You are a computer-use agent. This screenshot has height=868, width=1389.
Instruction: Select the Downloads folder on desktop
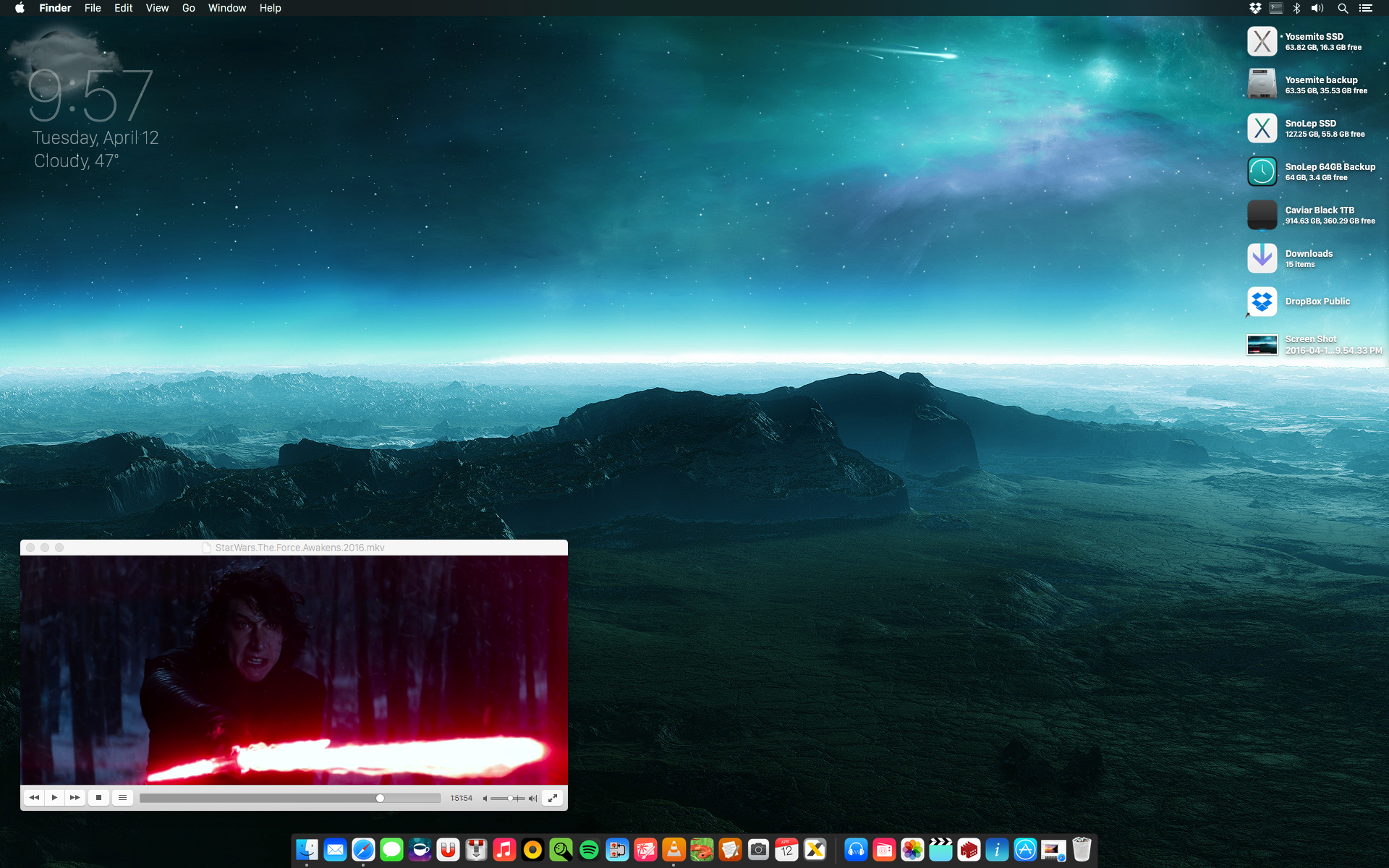pyautogui.click(x=1262, y=258)
